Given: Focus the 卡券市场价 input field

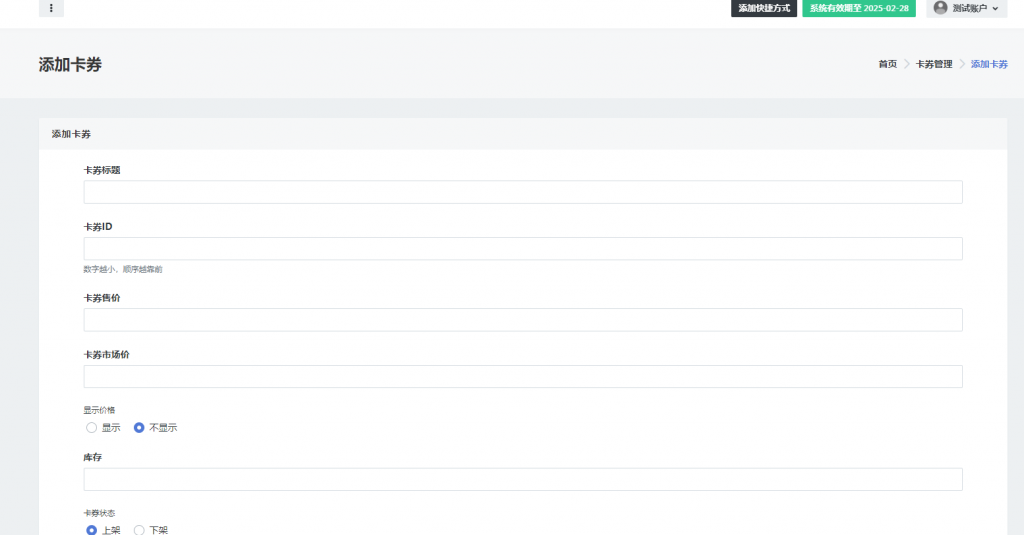Looking at the screenshot, I should [x=522, y=377].
